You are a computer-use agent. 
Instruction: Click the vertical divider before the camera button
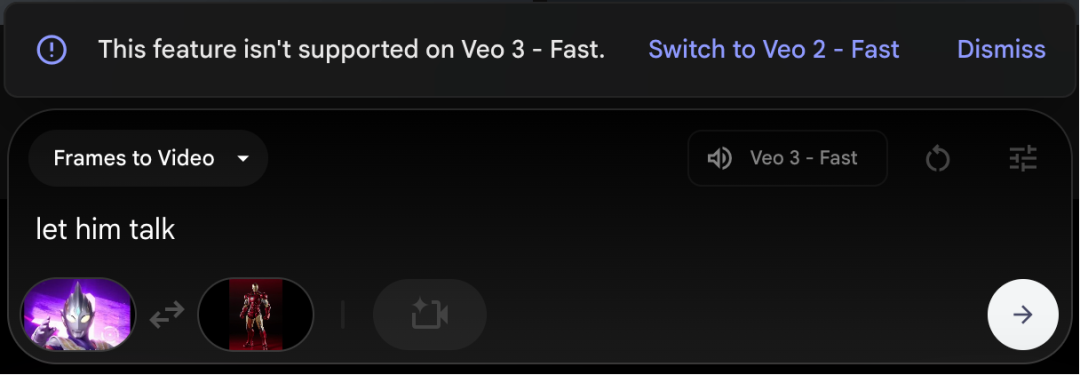[343, 315]
